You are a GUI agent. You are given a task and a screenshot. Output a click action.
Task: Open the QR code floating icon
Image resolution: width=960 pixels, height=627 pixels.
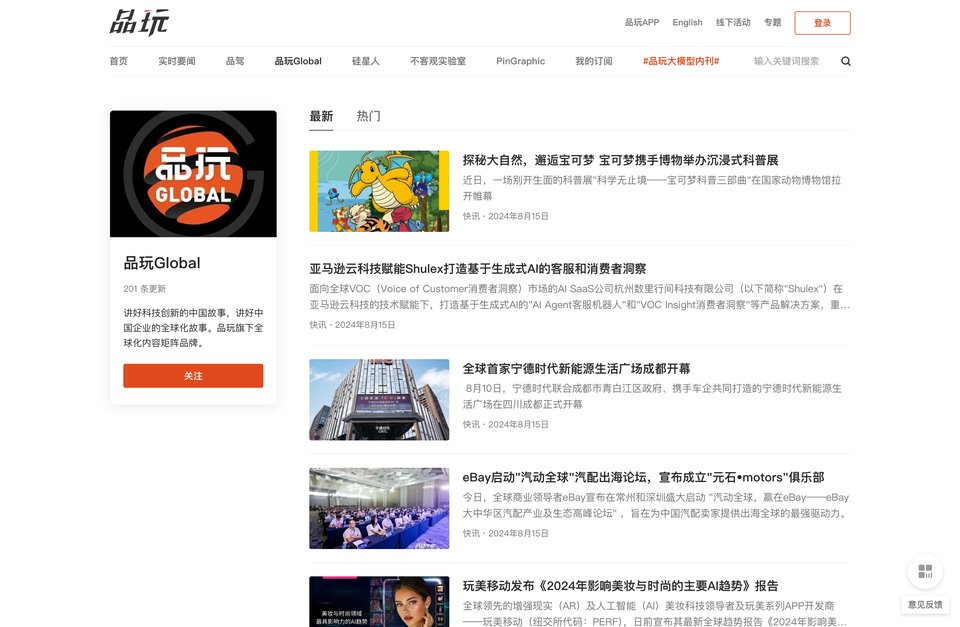pyautogui.click(x=925, y=571)
